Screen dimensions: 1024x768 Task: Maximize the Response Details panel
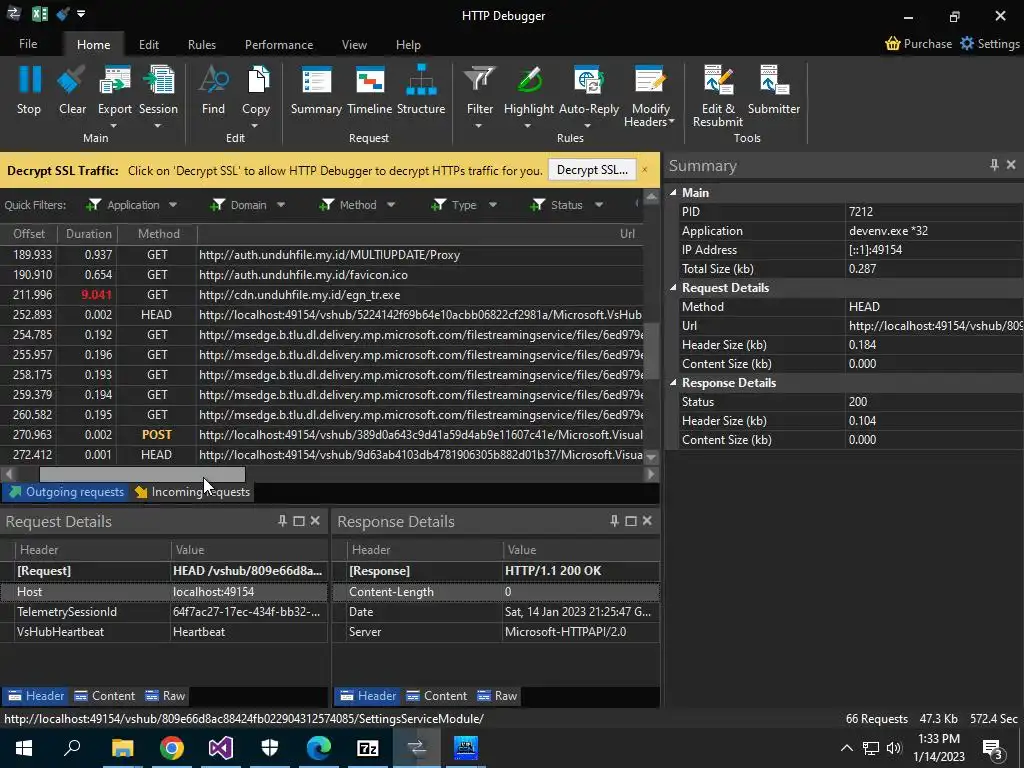(x=631, y=521)
